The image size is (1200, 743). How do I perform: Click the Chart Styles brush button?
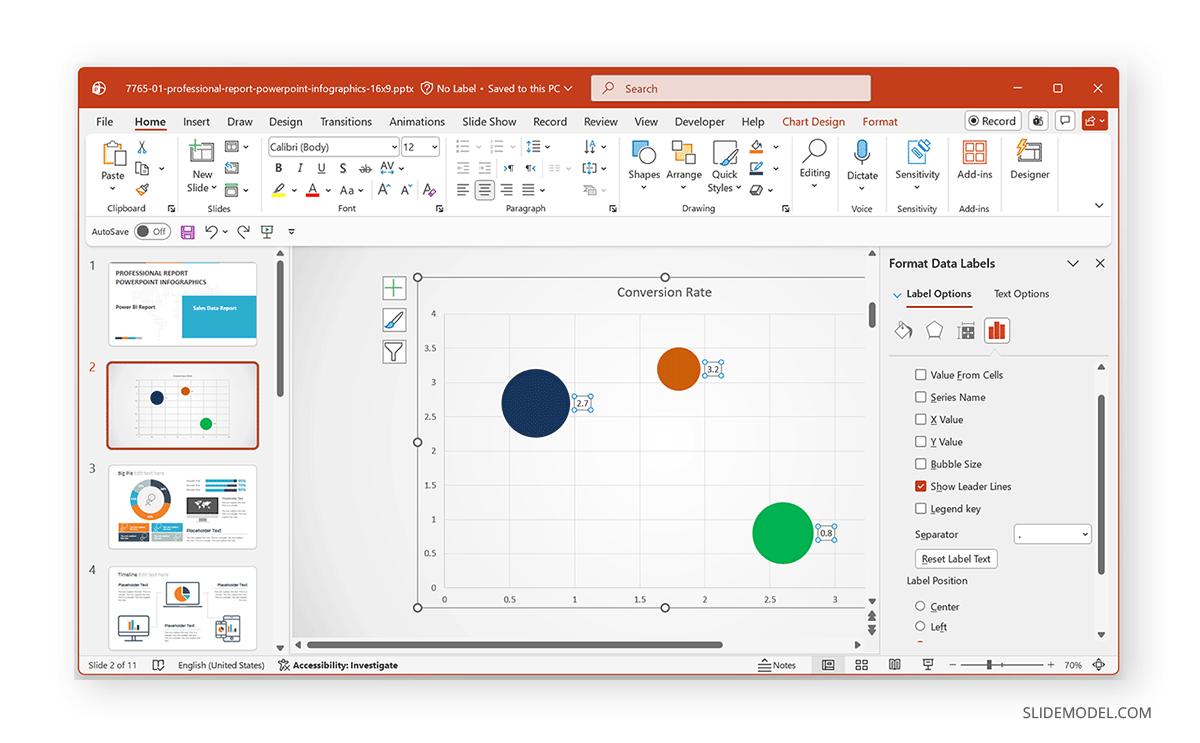pos(394,320)
